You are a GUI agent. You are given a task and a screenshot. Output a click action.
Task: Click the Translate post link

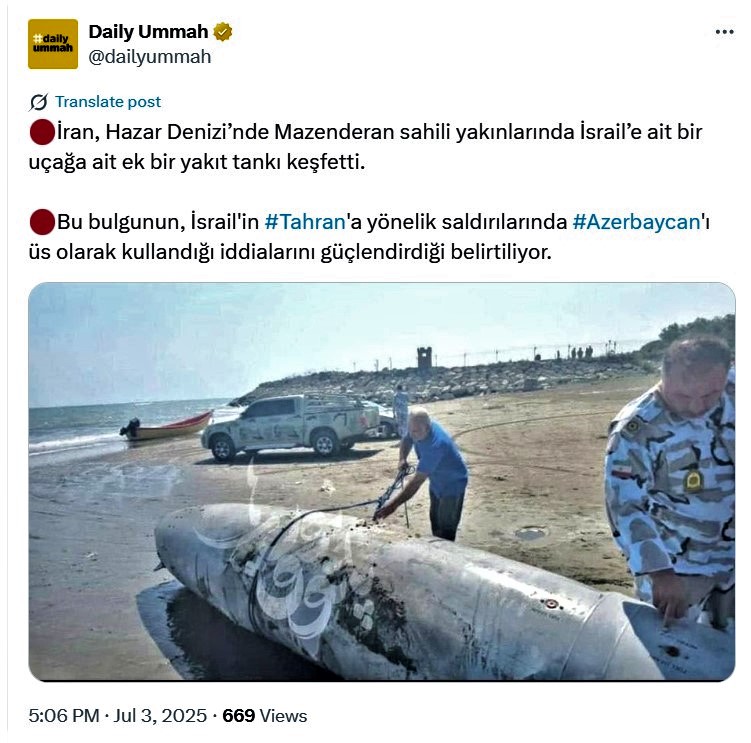(108, 102)
